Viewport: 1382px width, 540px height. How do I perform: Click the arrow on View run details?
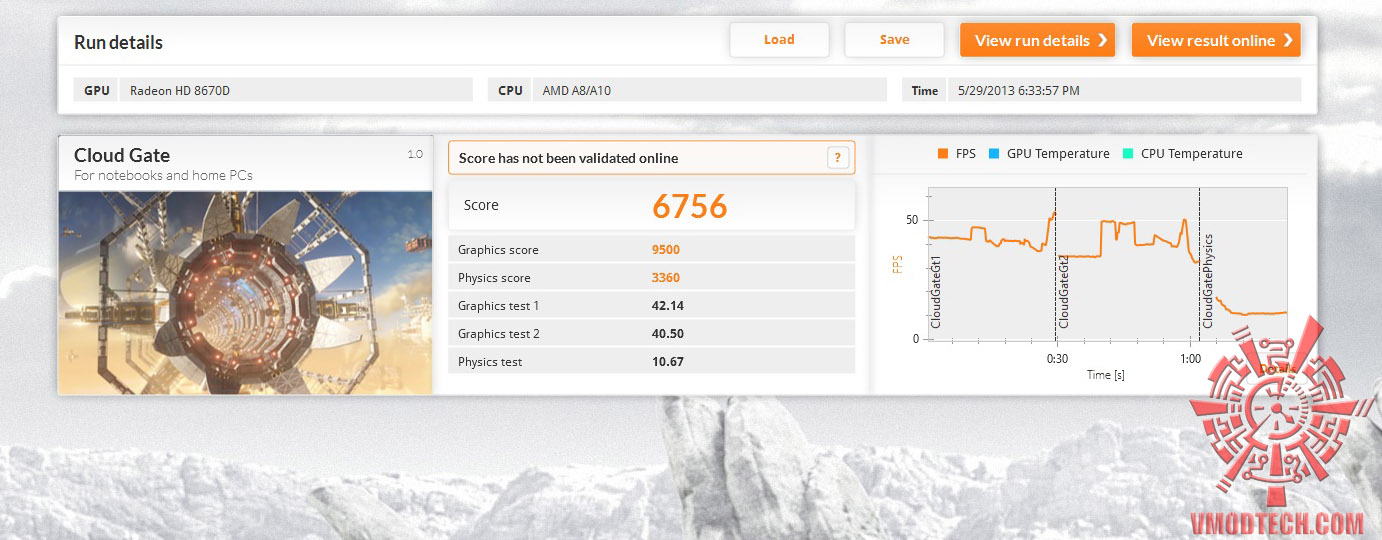coord(1102,40)
